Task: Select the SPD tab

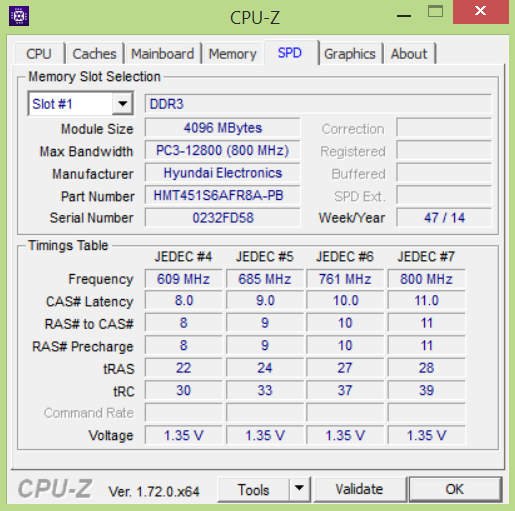Action: coord(291,53)
